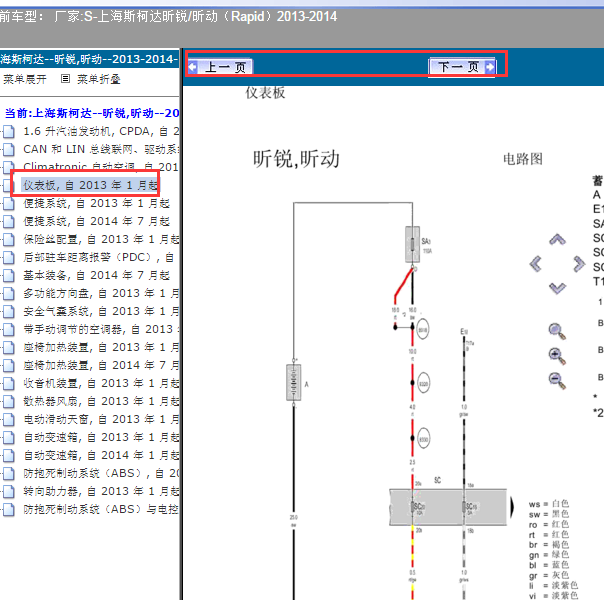Click the 昕锐,昕动 diagram title

point(296,159)
